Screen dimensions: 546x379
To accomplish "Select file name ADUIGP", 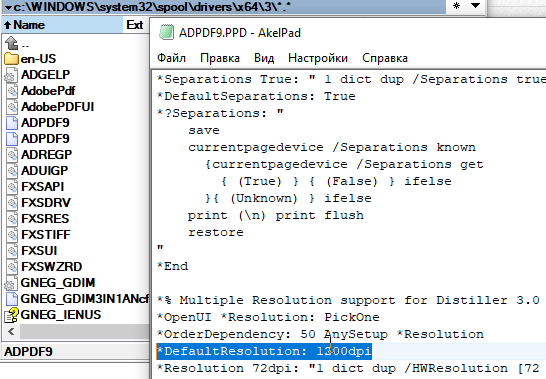I will coord(44,171).
